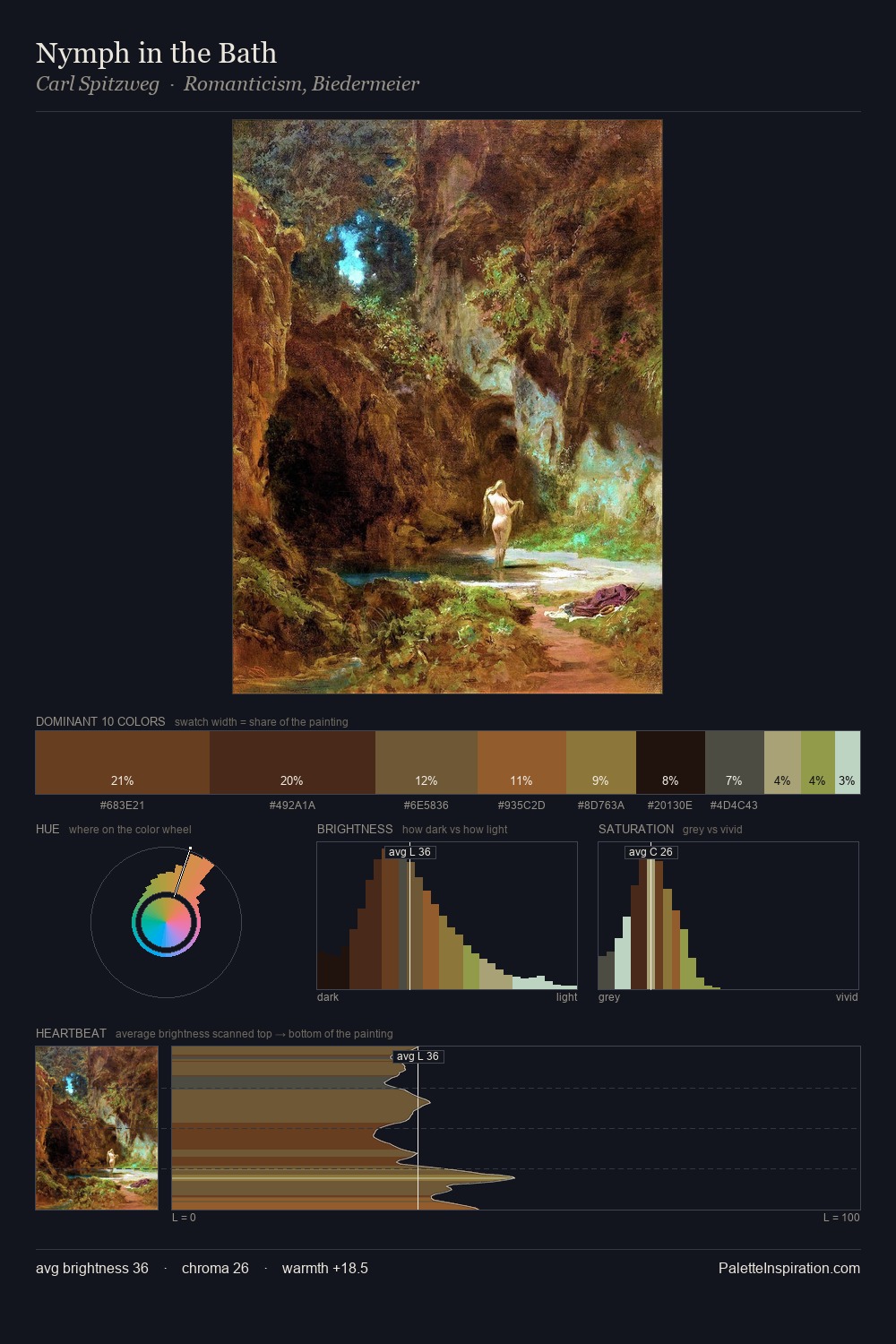Click hex label #683E21

coord(123,806)
